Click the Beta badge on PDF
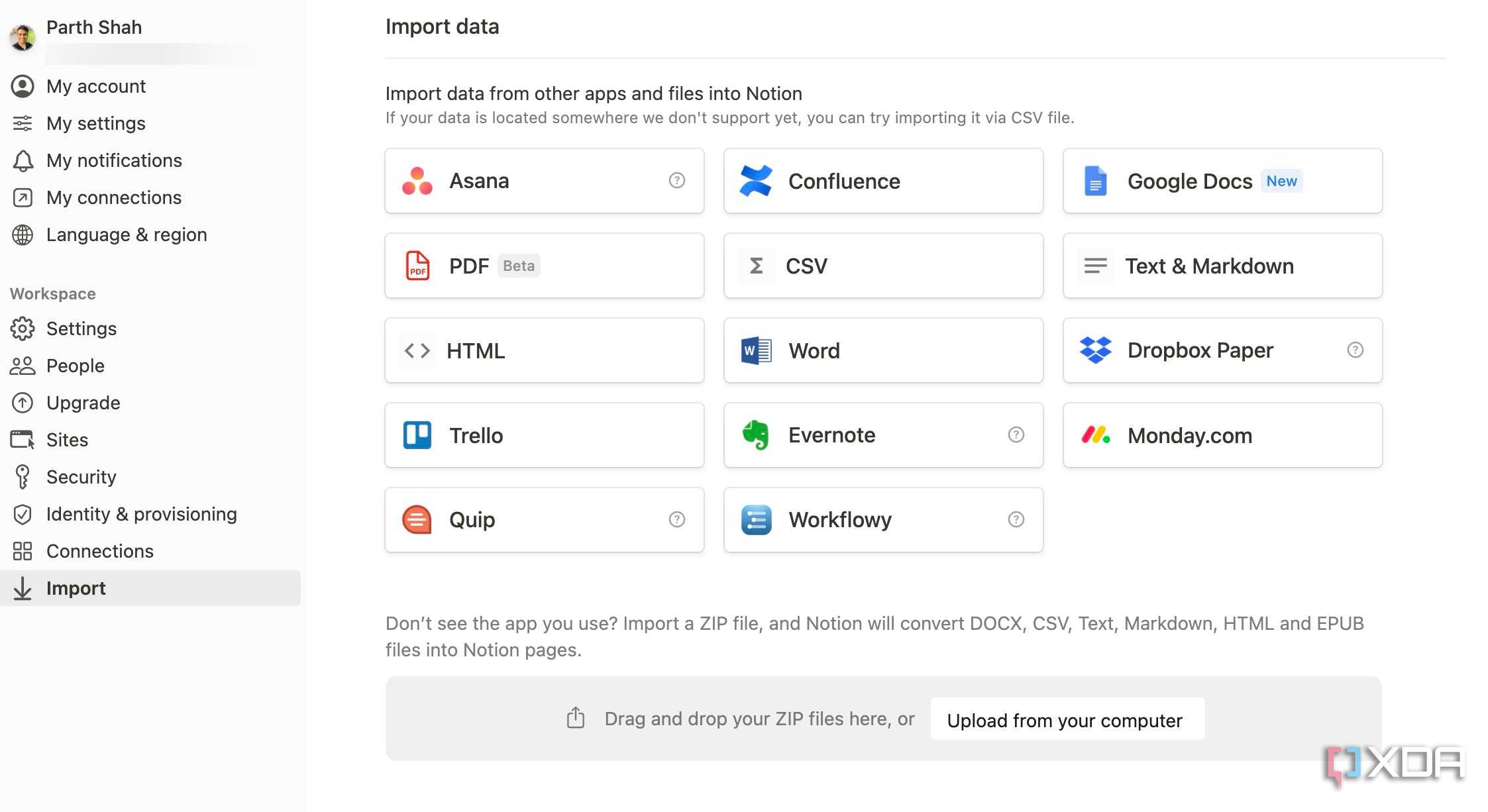 click(519, 266)
